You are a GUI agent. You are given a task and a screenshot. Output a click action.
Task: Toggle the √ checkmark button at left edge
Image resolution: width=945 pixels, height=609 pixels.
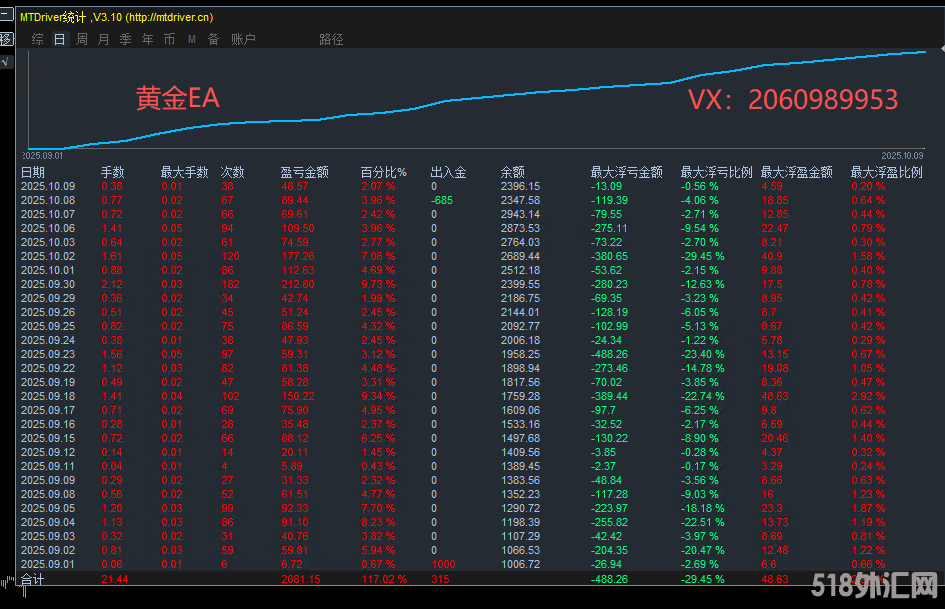(x=6, y=61)
